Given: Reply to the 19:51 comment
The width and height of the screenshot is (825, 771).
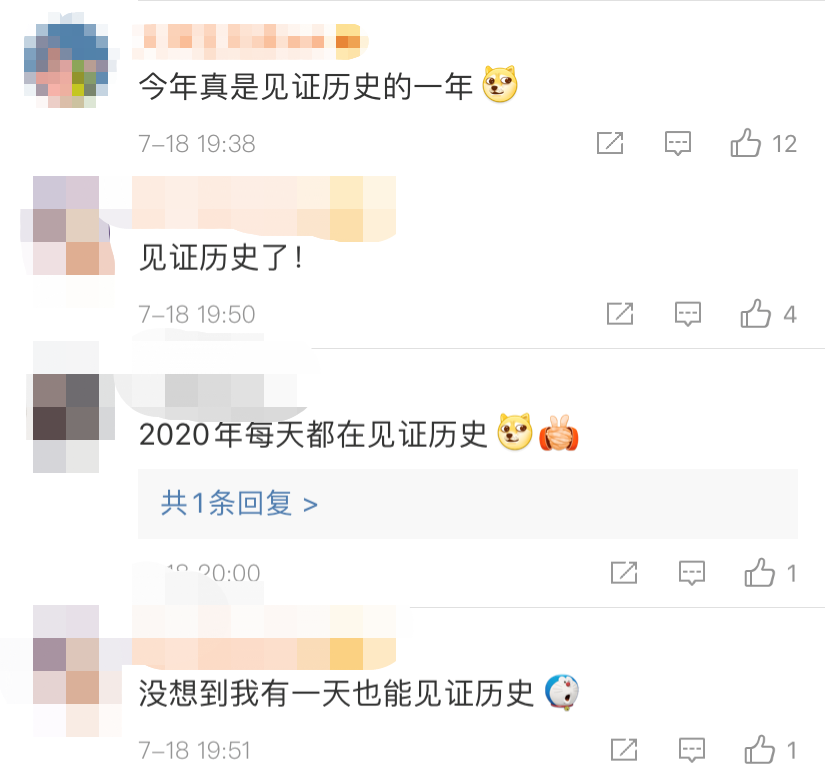Looking at the screenshot, I should coord(691,750).
